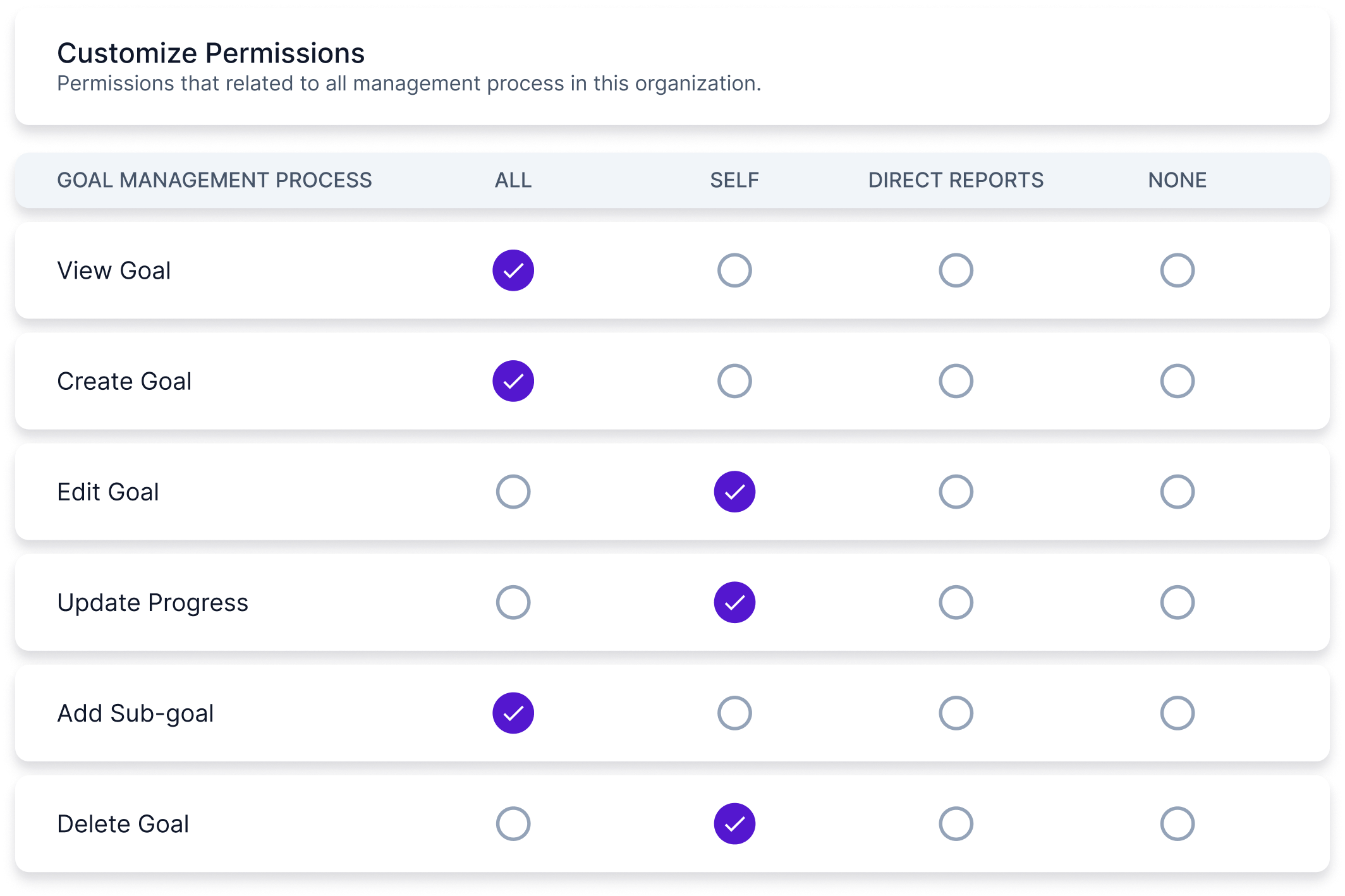Enable Edit Goal for All
This screenshot has height=896, width=1345.
click(x=513, y=492)
